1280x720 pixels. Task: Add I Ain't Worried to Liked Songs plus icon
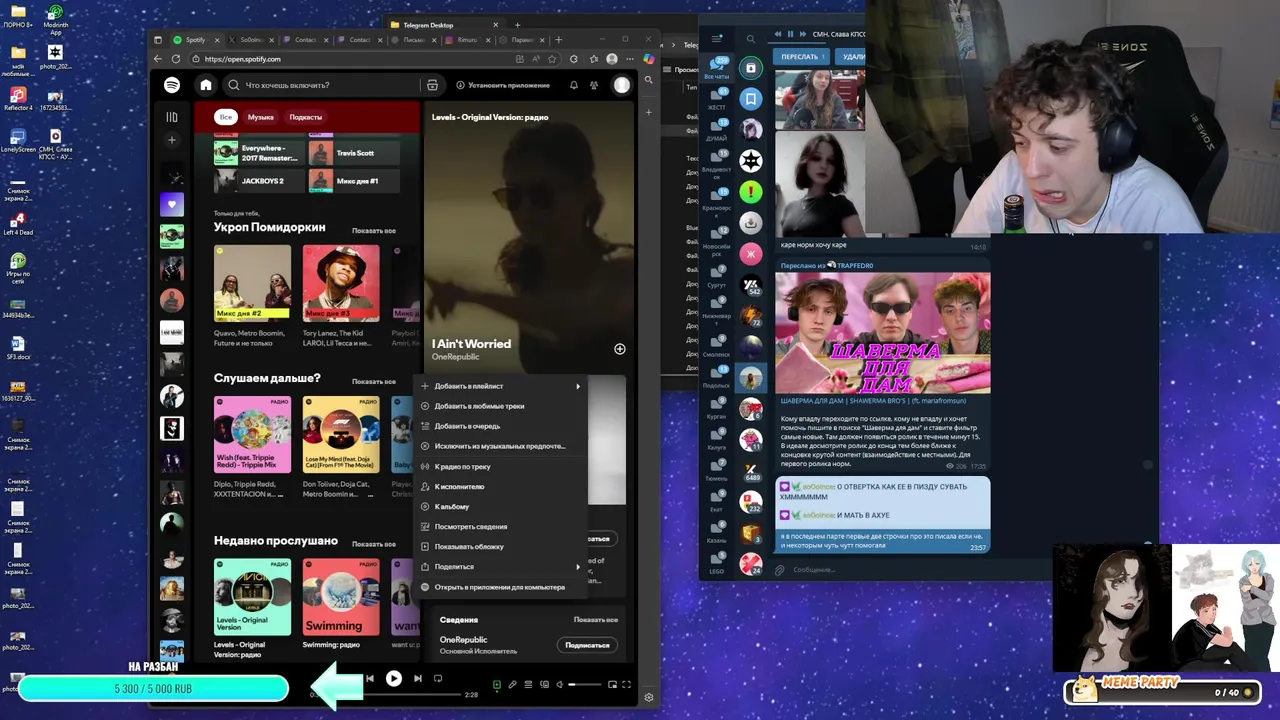(x=620, y=349)
